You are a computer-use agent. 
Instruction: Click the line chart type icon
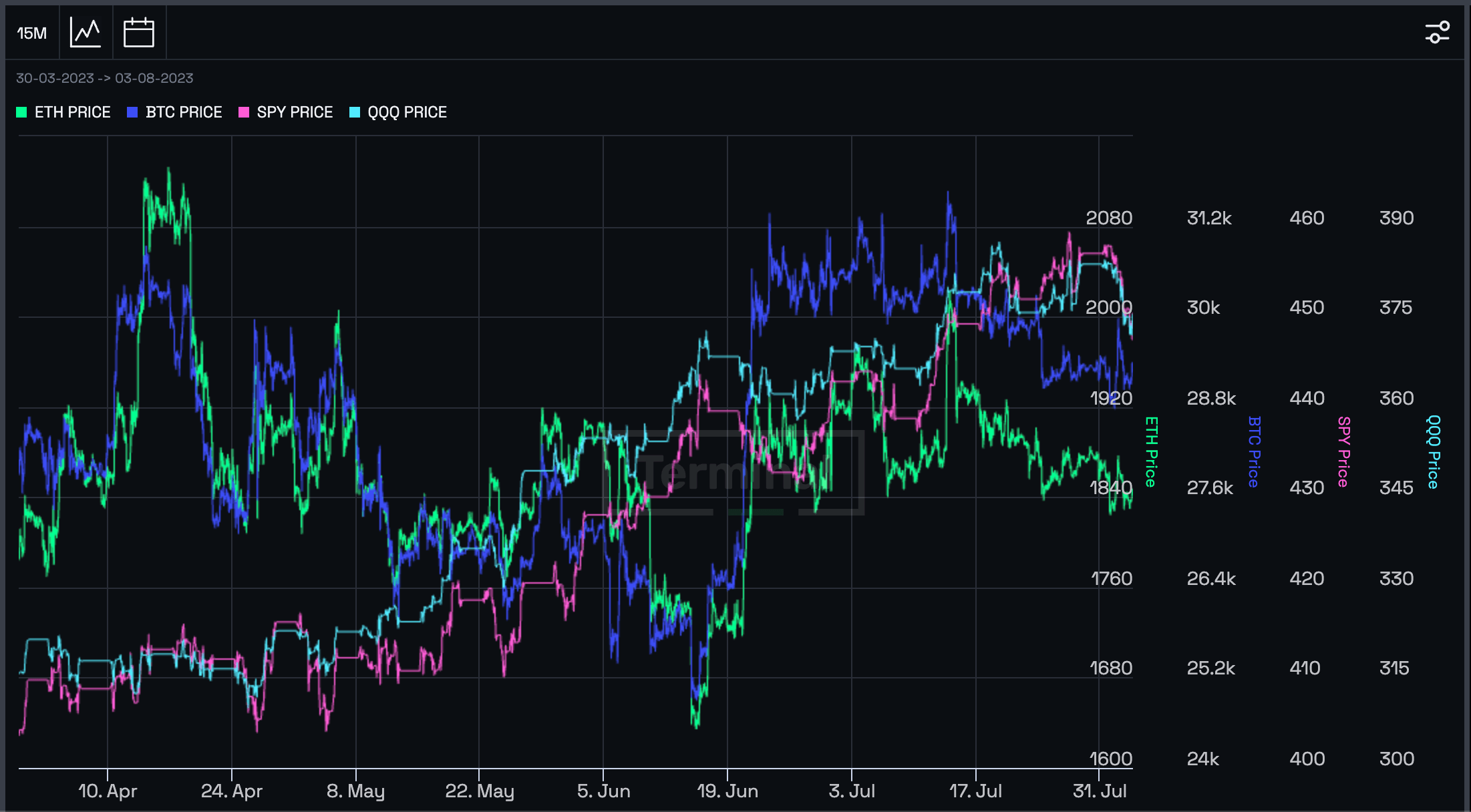[x=86, y=33]
